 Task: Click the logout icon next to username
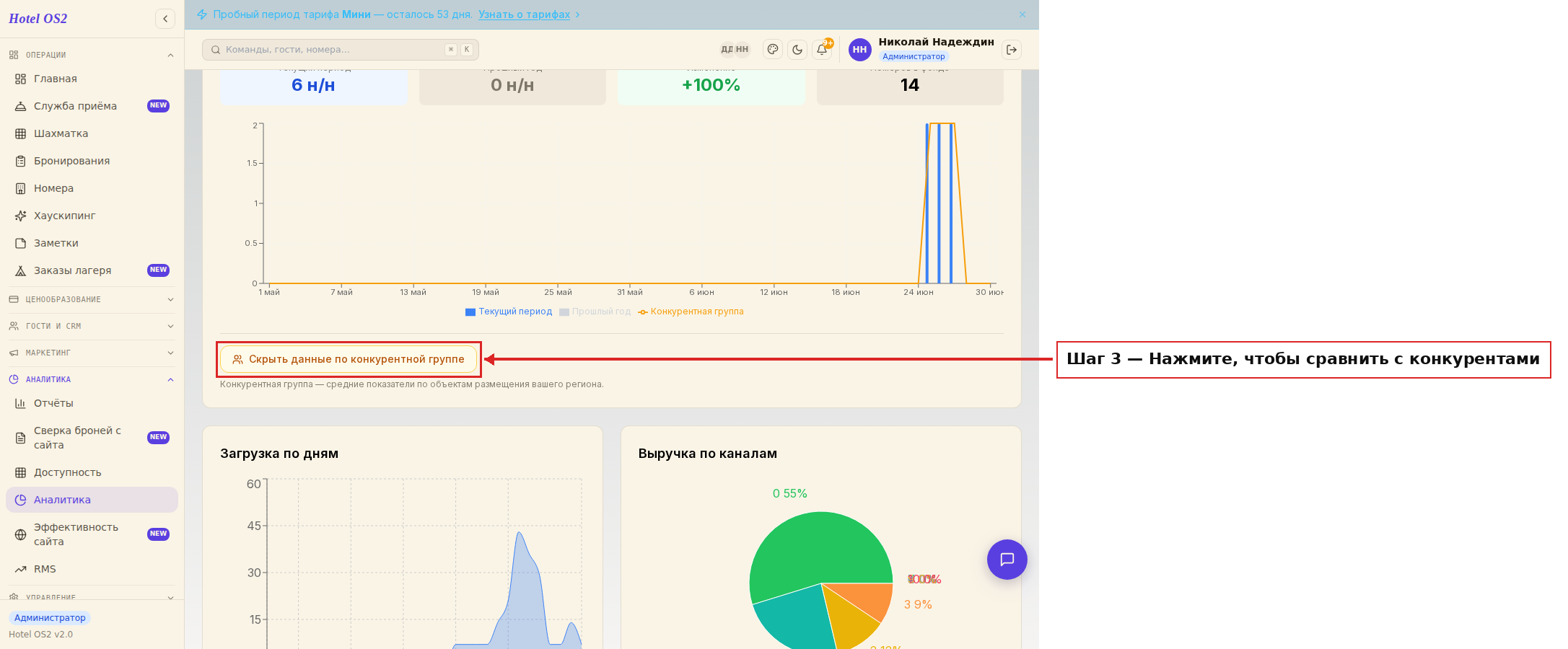[x=1012, y=50]
